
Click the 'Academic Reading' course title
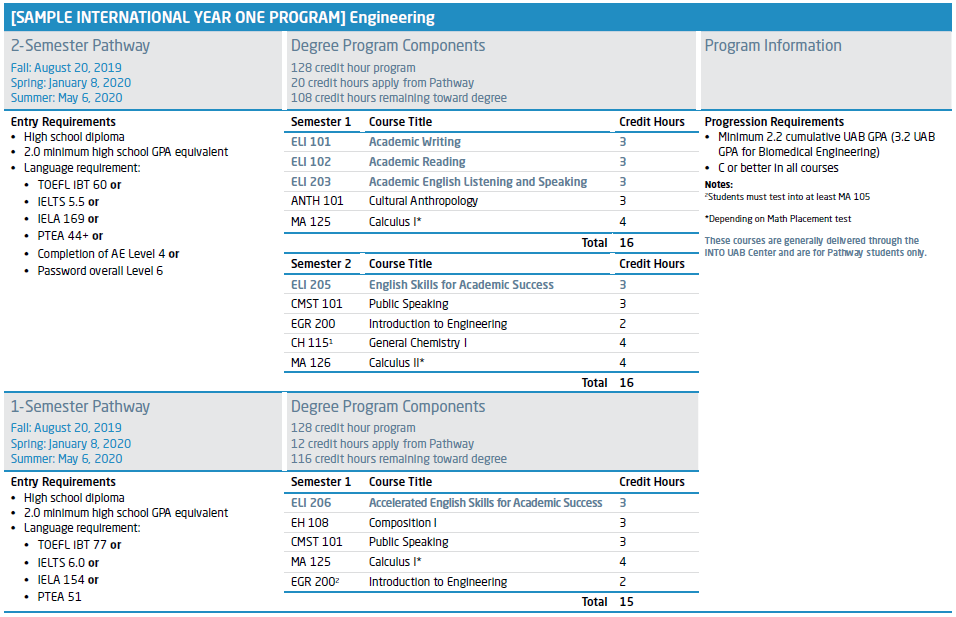pyautogui.click(x=417, y=162)
